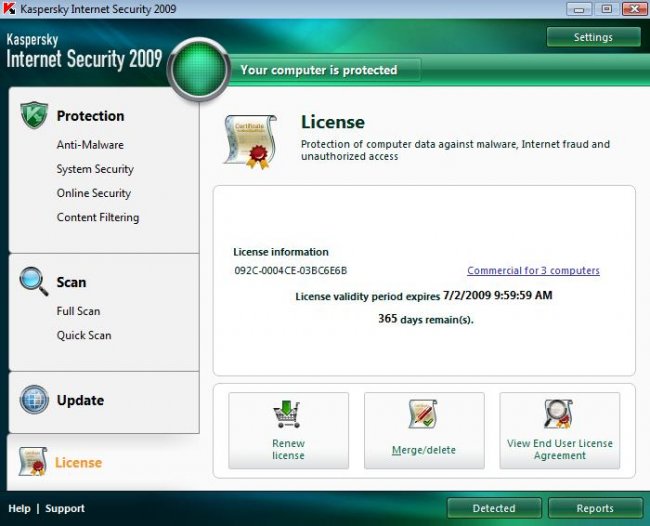Click the Protection shield icon
Image resolution: width=650 pixels, height=526 pixels.
point(34,115)
